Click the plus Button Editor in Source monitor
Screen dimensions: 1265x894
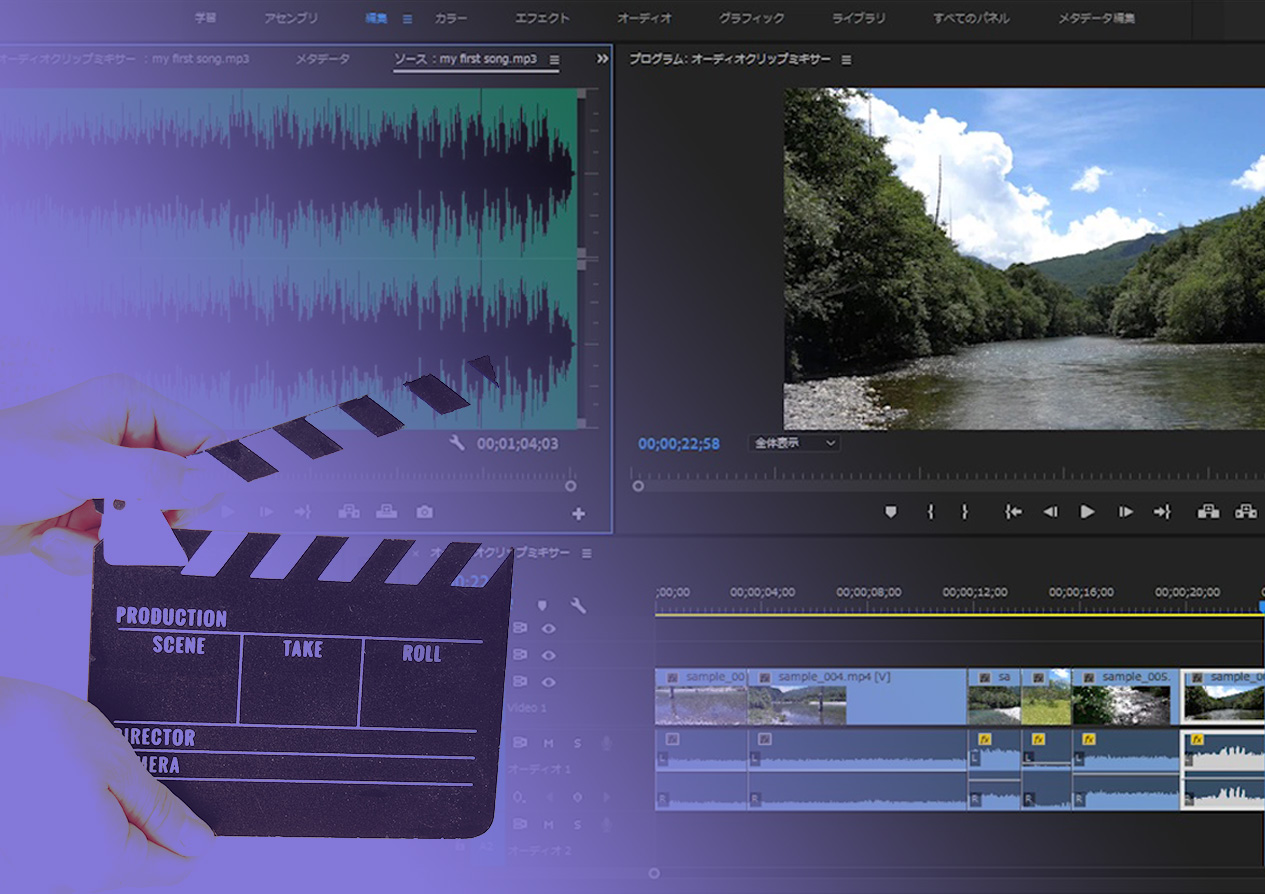(578, 514)
